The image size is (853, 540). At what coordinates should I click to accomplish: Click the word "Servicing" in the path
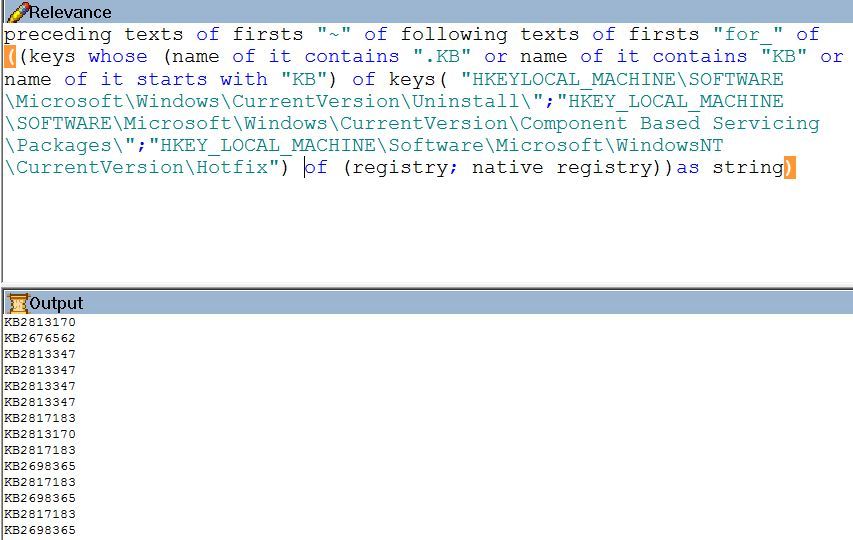(x=766, y=123)
